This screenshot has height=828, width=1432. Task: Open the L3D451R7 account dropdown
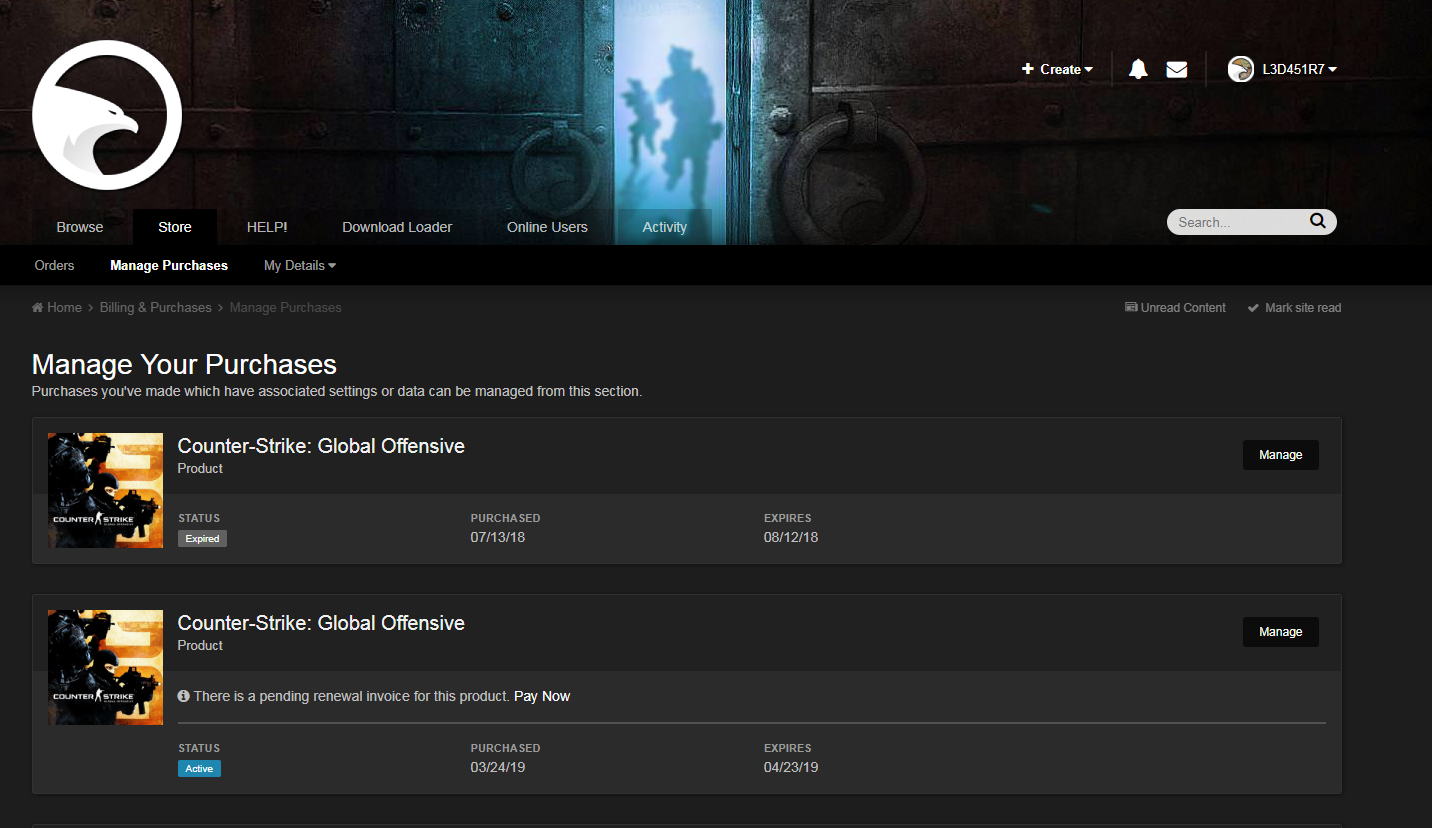(1299, 69)
